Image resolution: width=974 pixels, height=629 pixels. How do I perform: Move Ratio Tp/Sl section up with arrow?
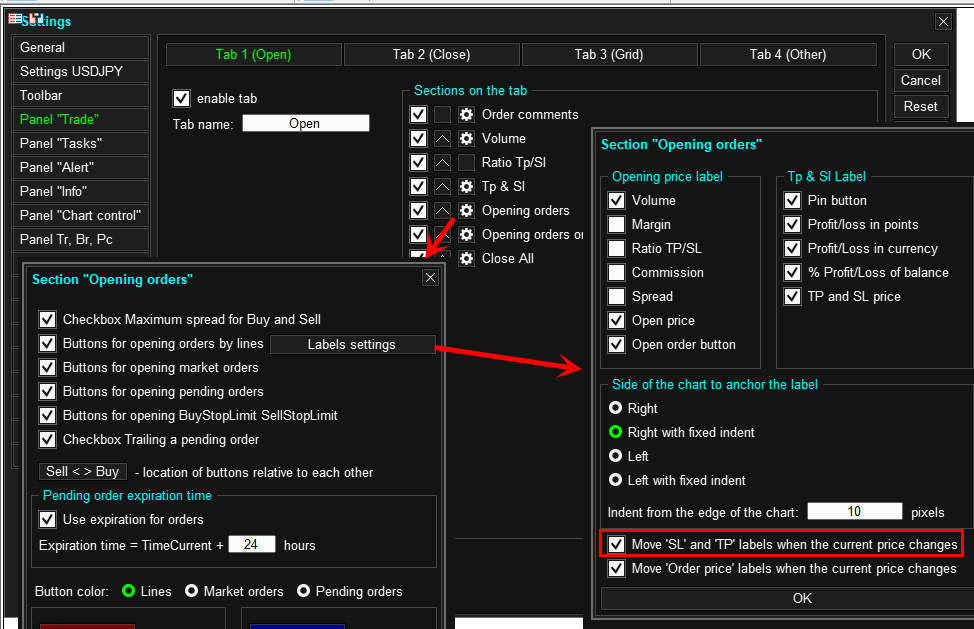(442, 163)
